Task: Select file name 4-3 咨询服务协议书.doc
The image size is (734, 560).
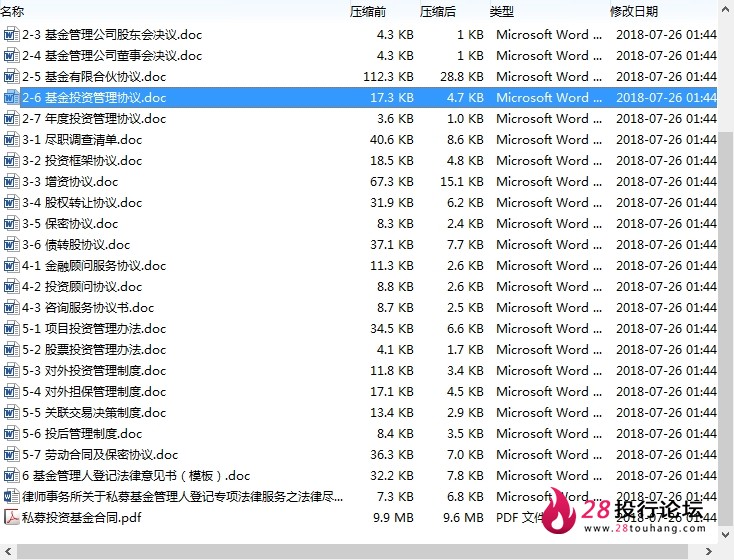Action: point(88,308)
